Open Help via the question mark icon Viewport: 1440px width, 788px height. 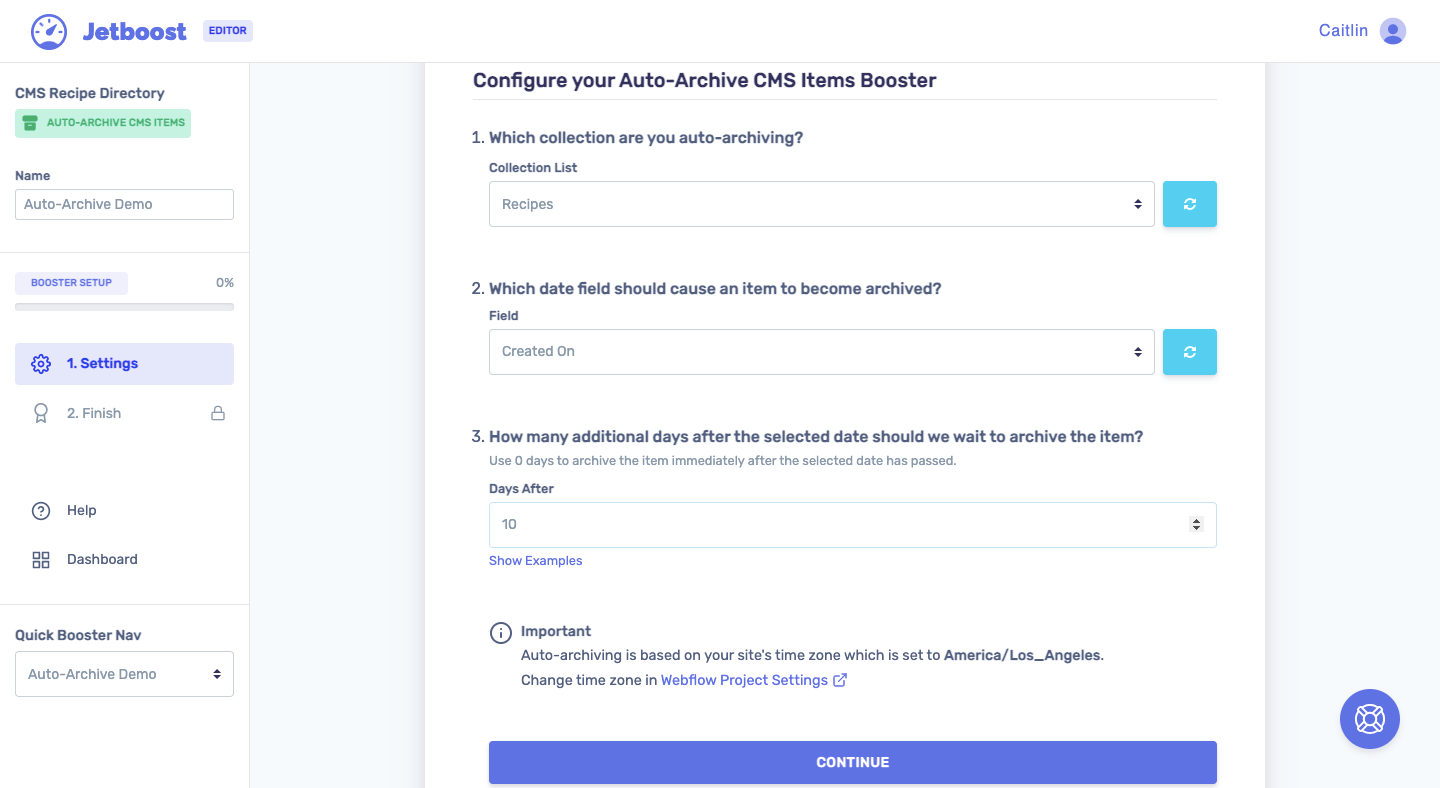pyautogui.click(x=40, y=510)
